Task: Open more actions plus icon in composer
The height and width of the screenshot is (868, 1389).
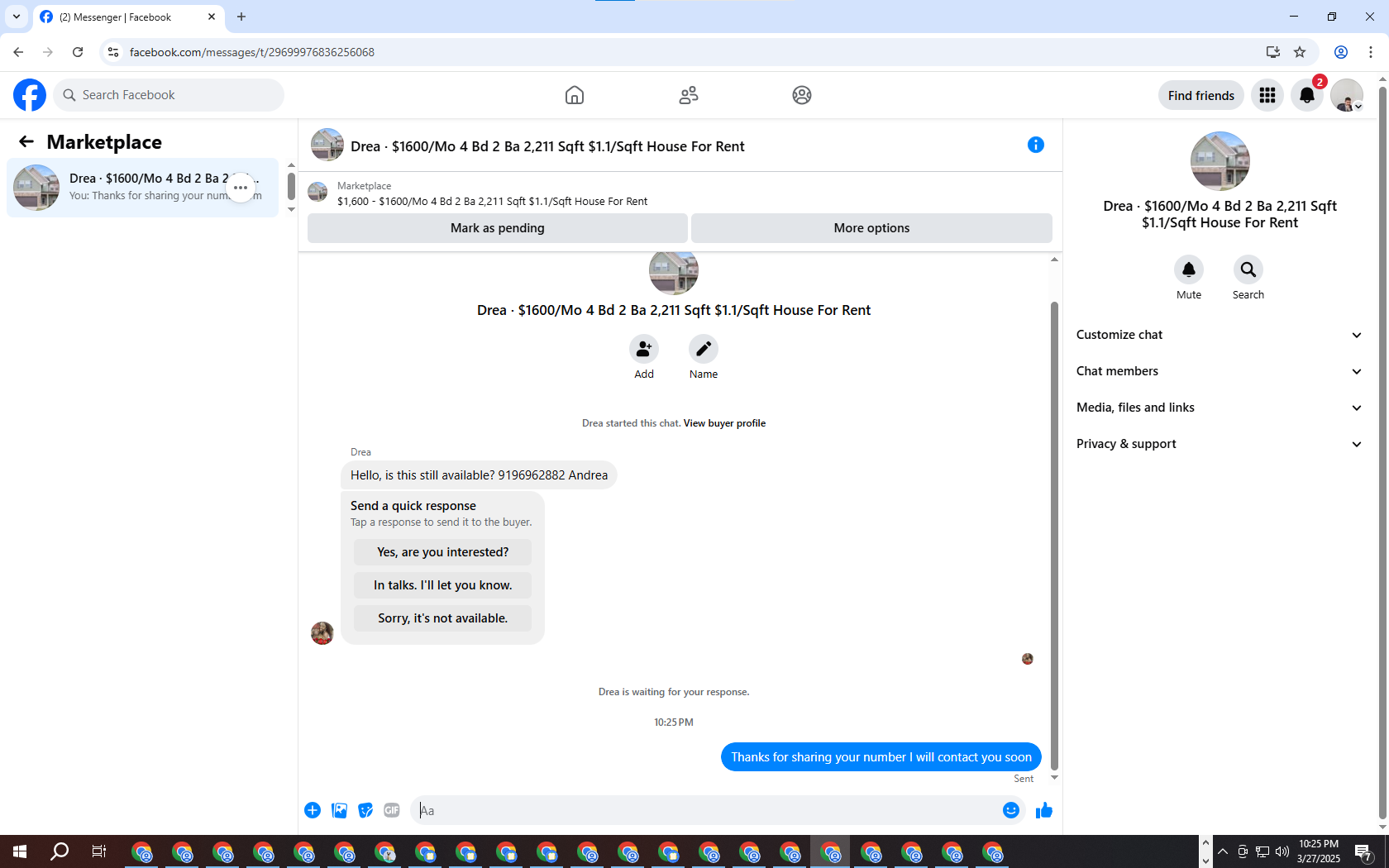Action: (313, 810)
